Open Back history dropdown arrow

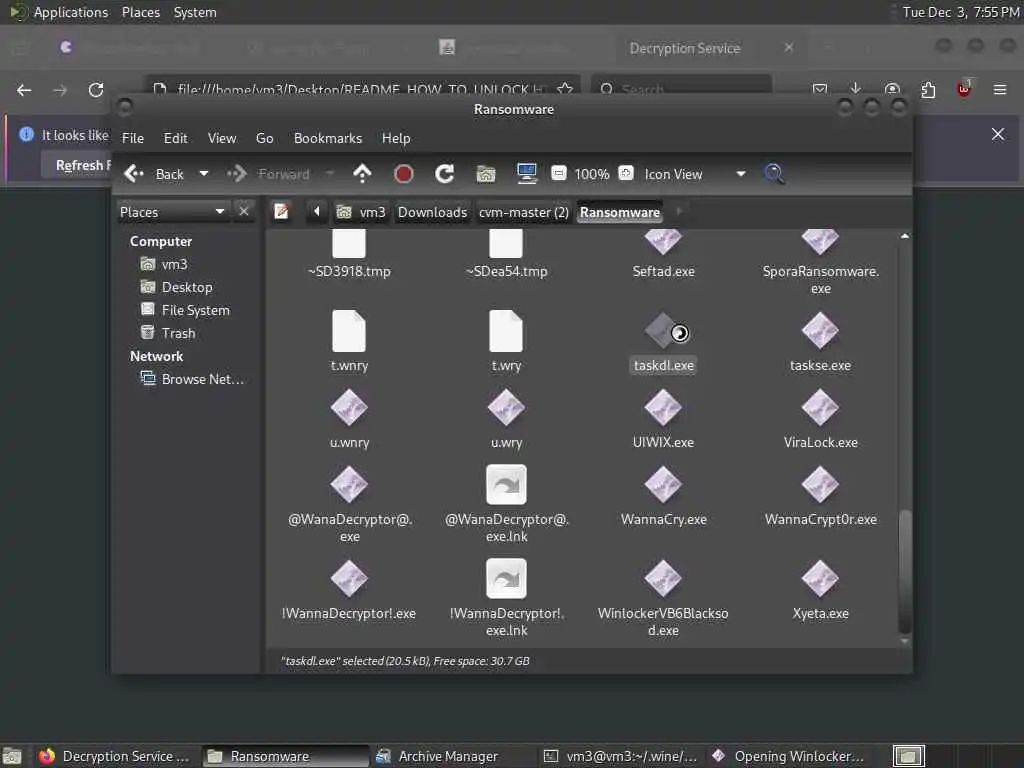(204, 174)
